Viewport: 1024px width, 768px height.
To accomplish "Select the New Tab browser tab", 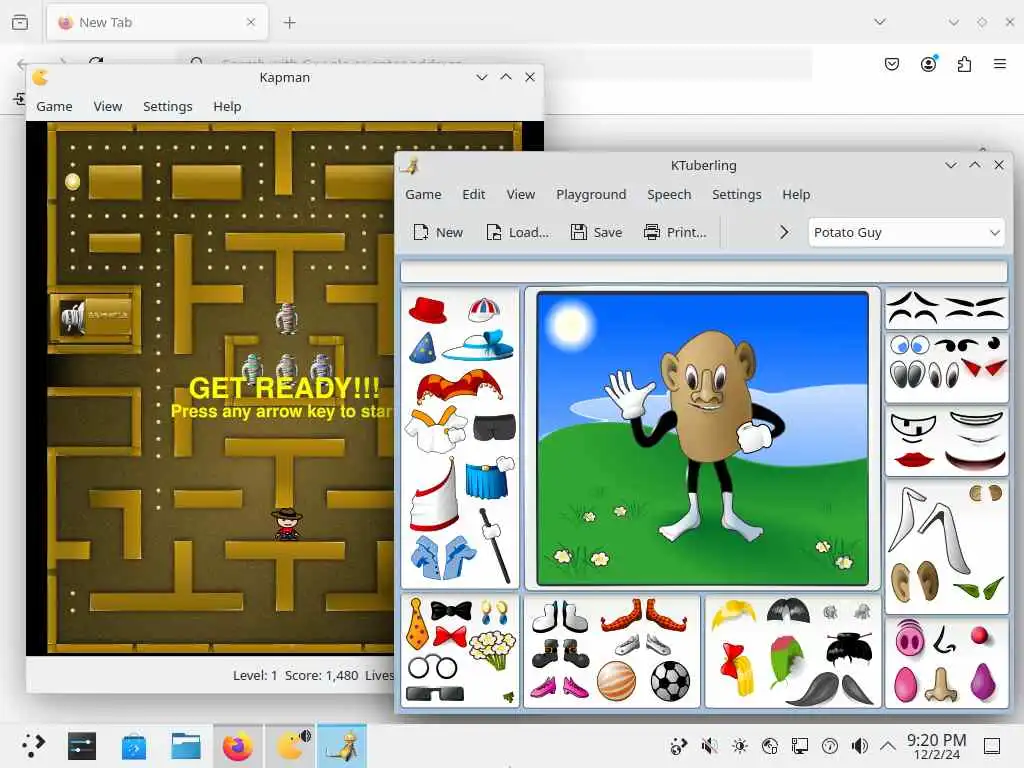I will pyautogui.click(x=157, y=23).
